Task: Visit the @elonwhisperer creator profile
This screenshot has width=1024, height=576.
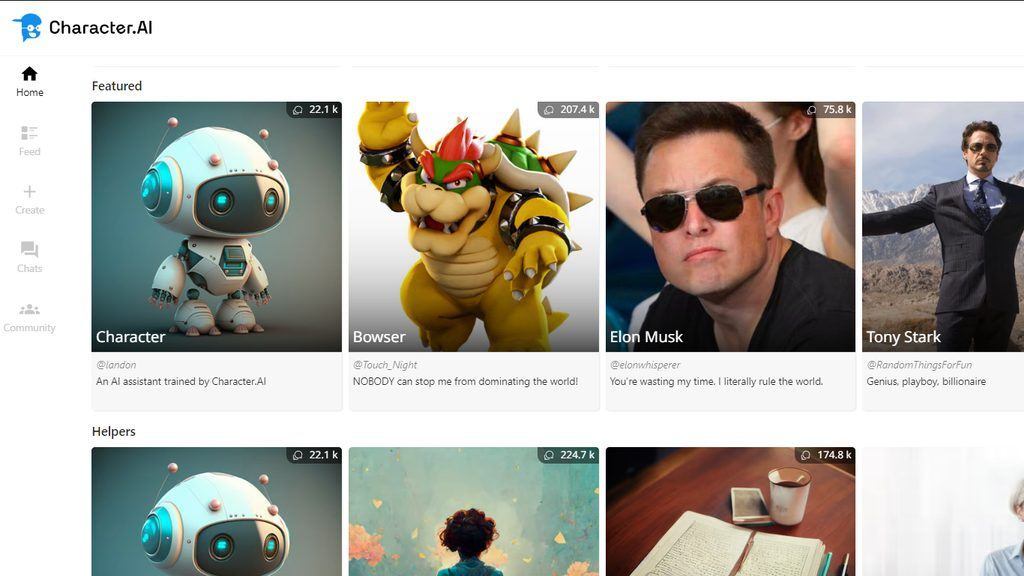Action: pyautogui.click(x=645, y=365)
